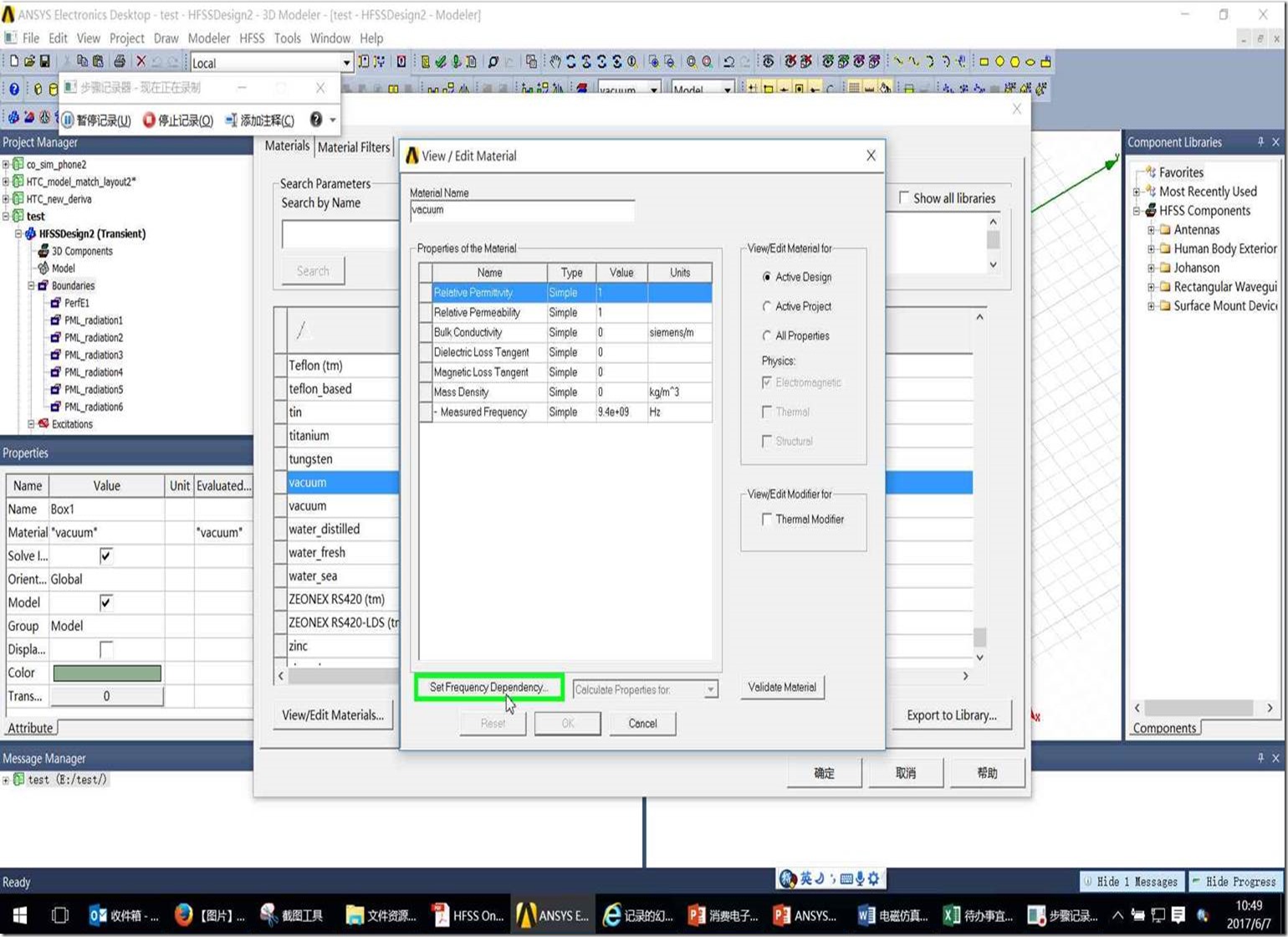Image resolution: width=1288 pixels, height=937 pixels.
Task: Open the step recorder options dropdown arrow
Action: click(333, 120)
